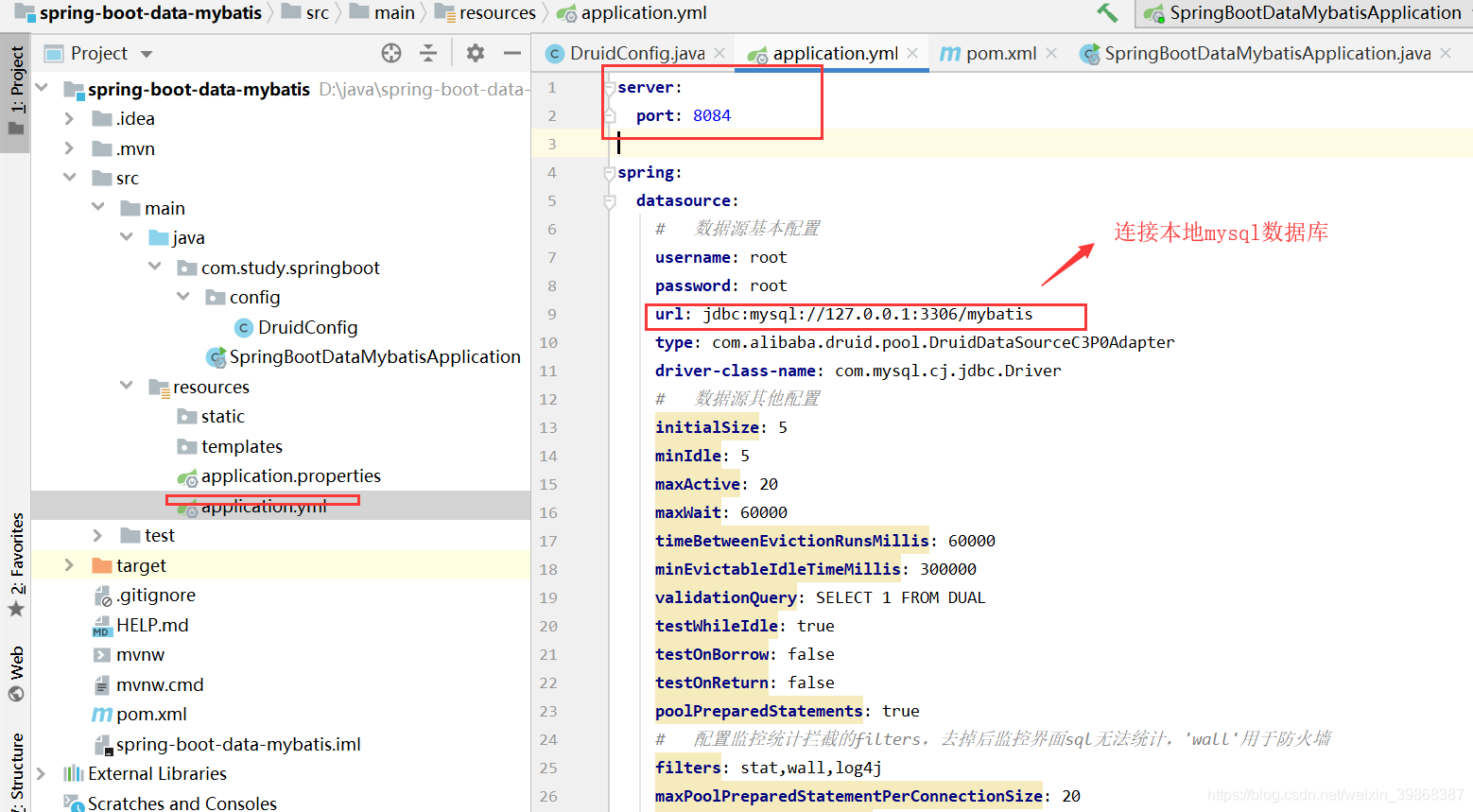Select application.yml in project tree
The width and height of the screenshot is (1473, 812).
tap(252, 506)
